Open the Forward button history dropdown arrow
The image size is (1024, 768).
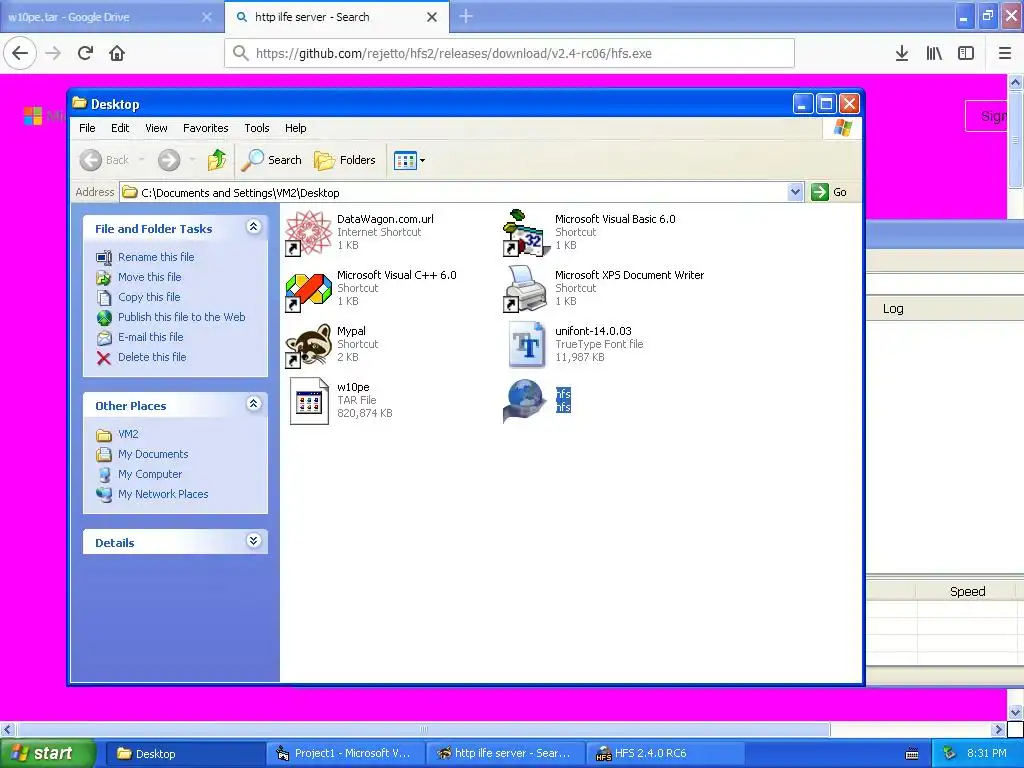tap(192, 160)
